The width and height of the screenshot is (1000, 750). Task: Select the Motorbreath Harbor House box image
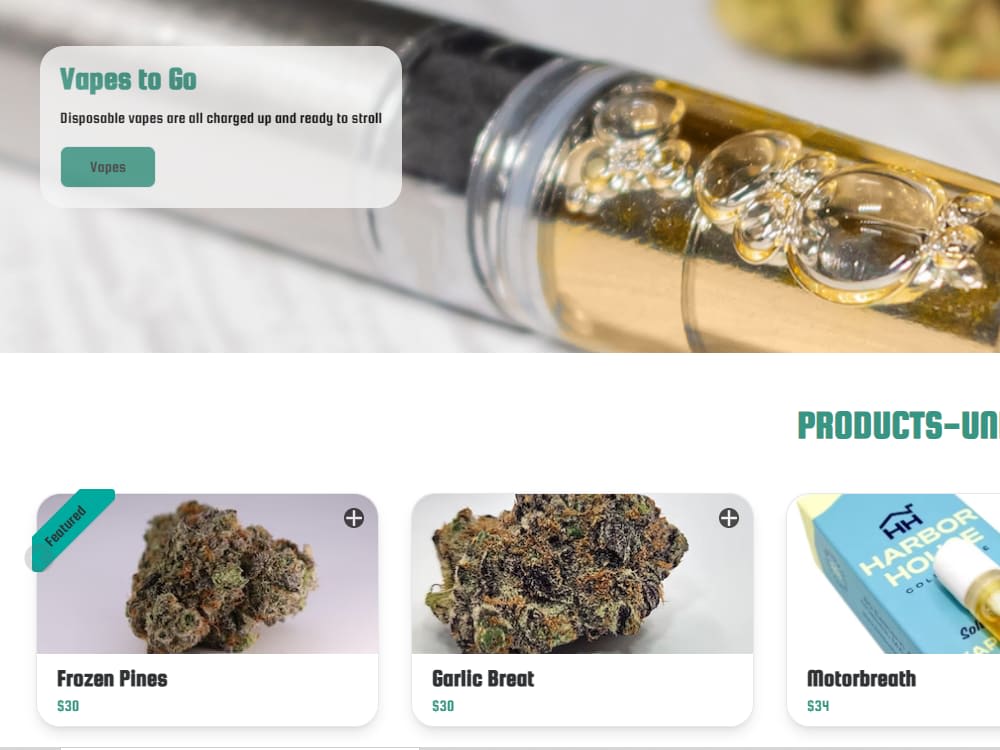[x=893, y=573]
